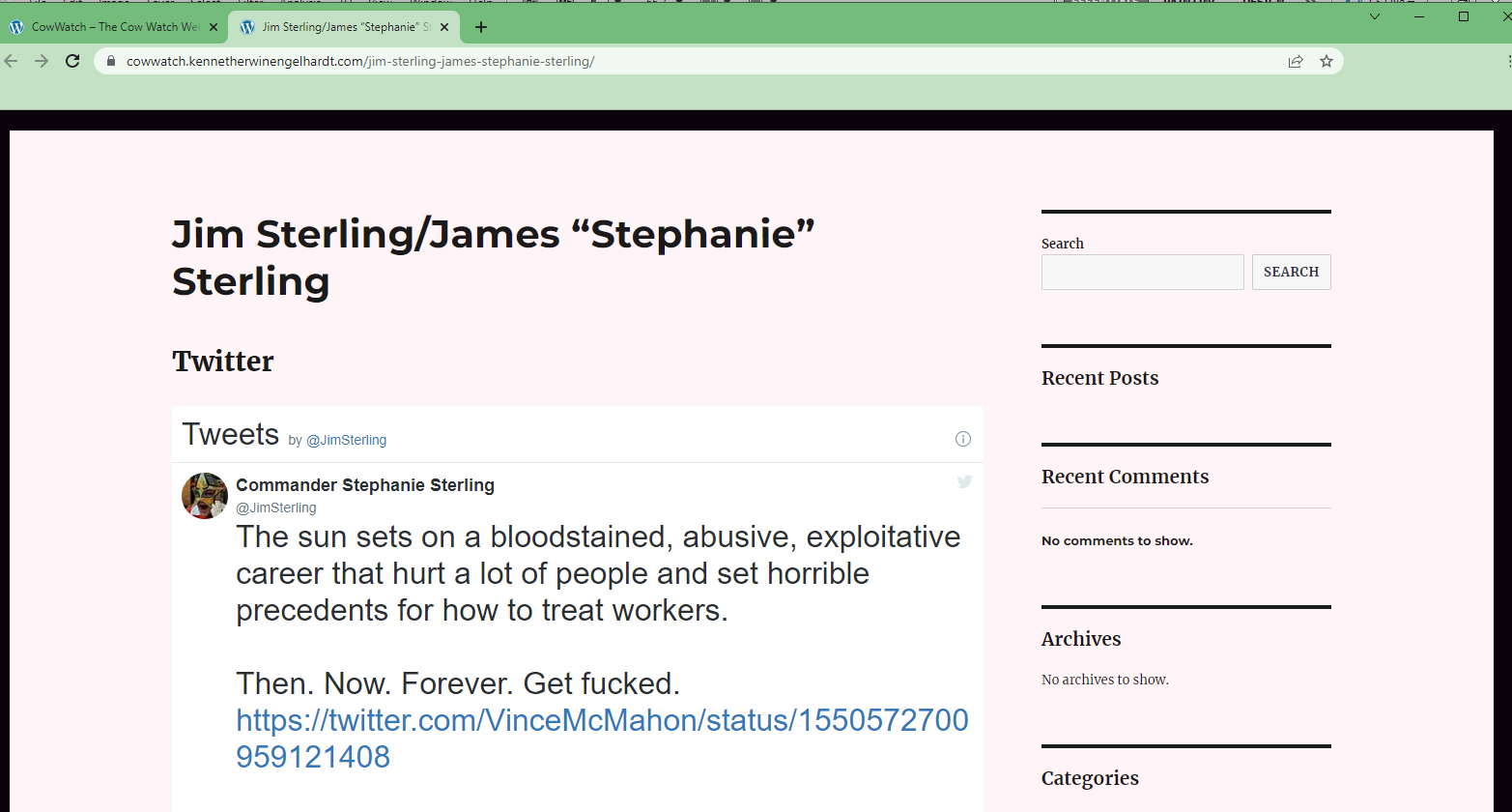Click Commander Stephanie Sterling's avatar
This screenshot has width=1512, height=812.
(x=205, y=496)
